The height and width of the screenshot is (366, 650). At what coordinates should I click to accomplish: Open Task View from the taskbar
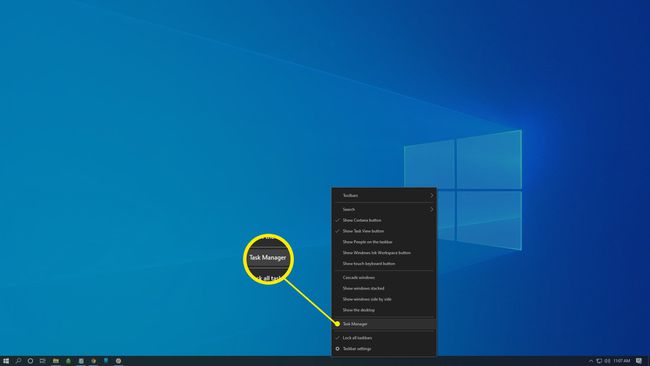(x=42, y=361)
